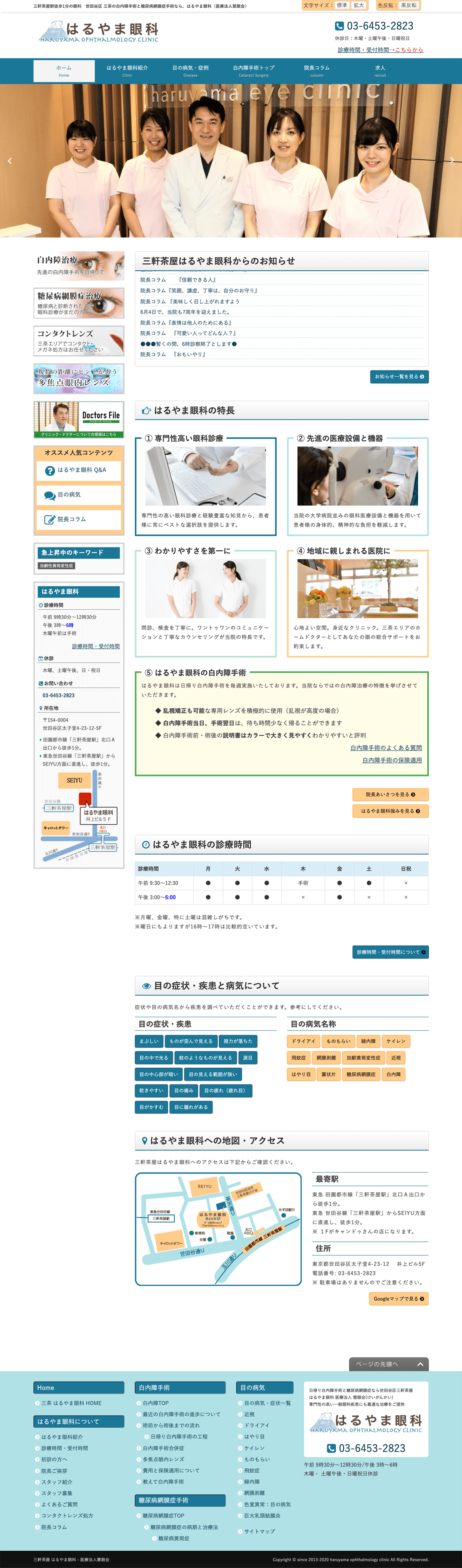Click the thumbs-up icon in はるやま眼科の特長 heading
The height and width of the screenshot is (1568, 462).
click(x=146, y=411)
